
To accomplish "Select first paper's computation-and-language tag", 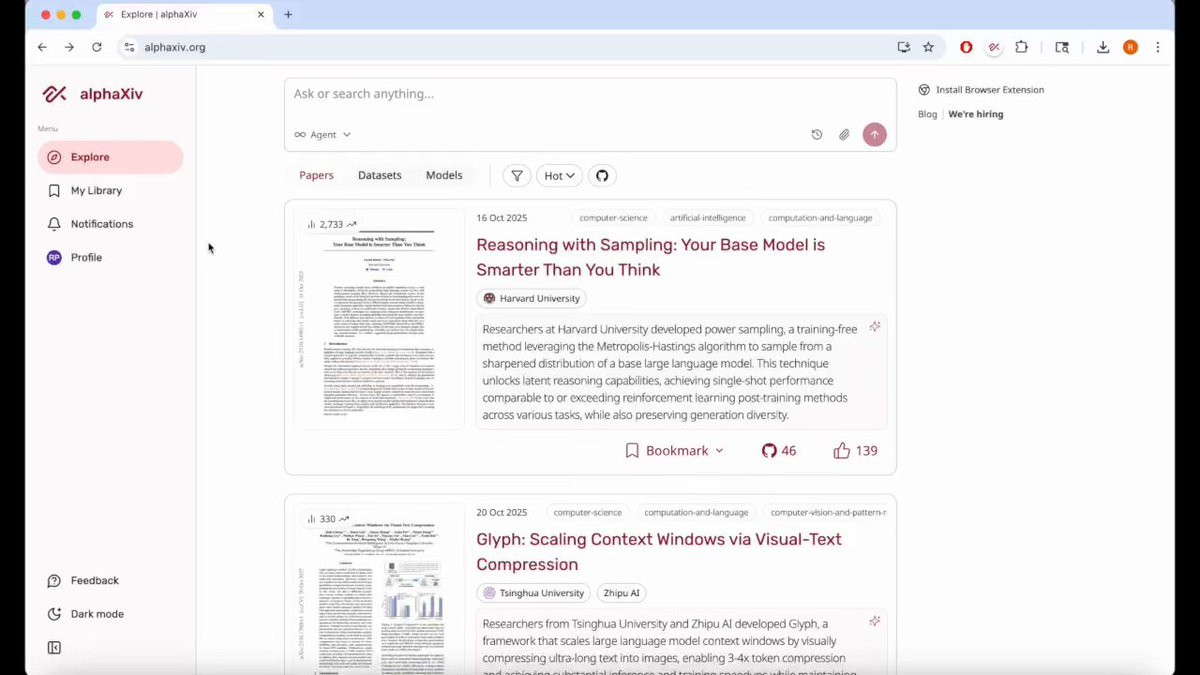I will pos(820,218).
